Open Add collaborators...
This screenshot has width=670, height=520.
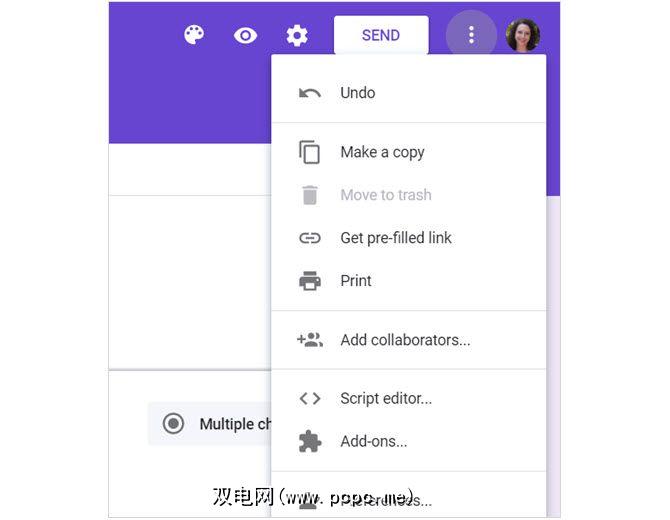tap(408, 340)
